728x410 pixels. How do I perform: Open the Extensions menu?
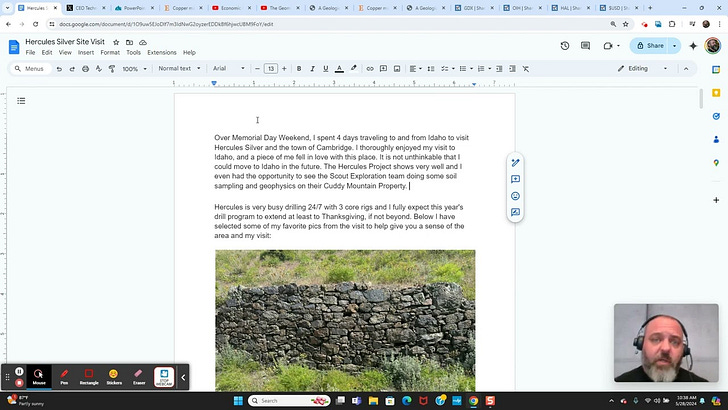pyautogui.click(x=162, y=52)
